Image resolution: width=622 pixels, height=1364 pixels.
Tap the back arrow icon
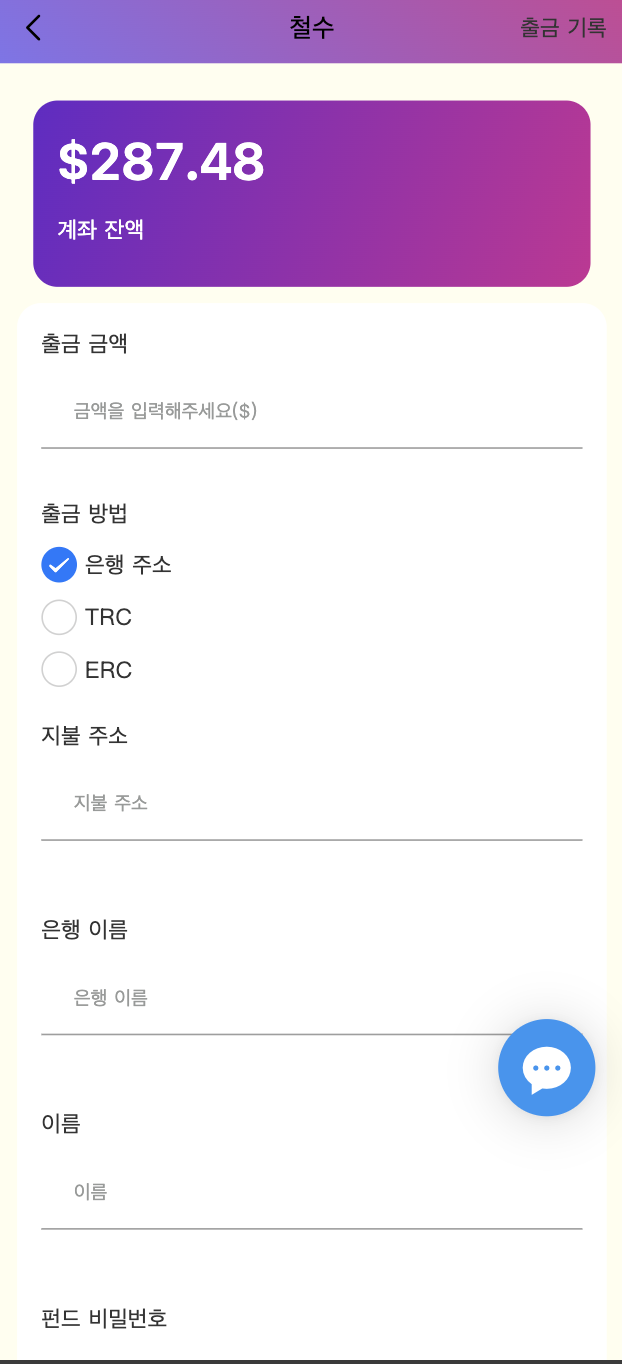pyautogui.click(x=34, y=28)
